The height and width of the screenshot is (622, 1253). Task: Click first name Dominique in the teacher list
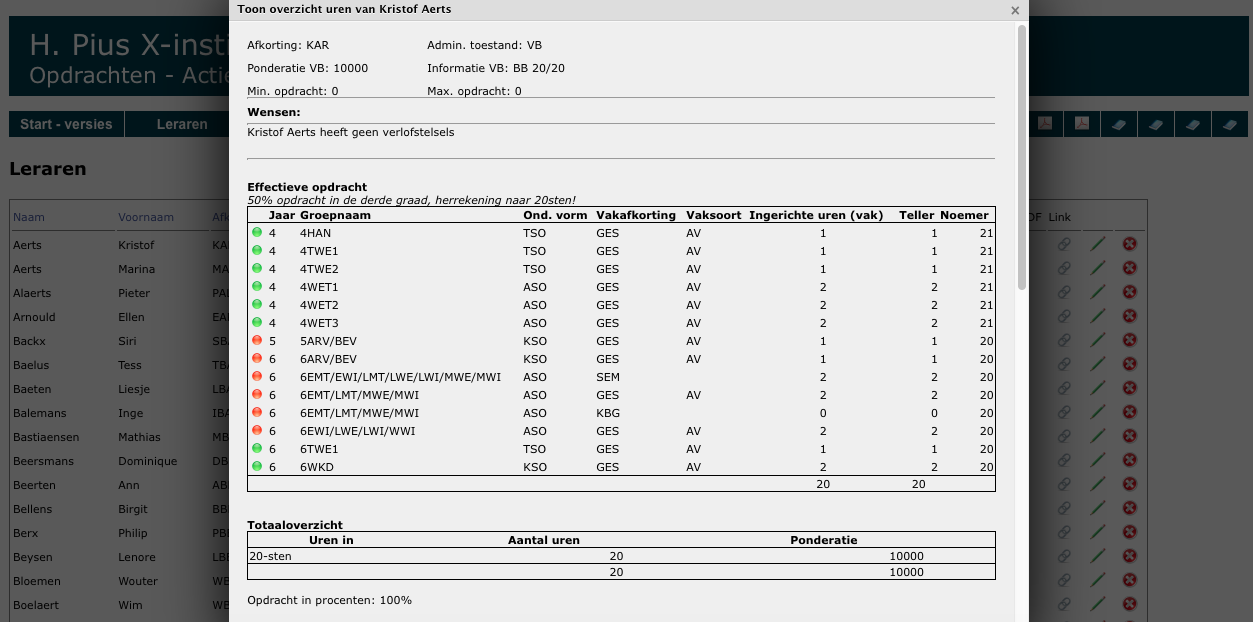[x=148, y=461]
